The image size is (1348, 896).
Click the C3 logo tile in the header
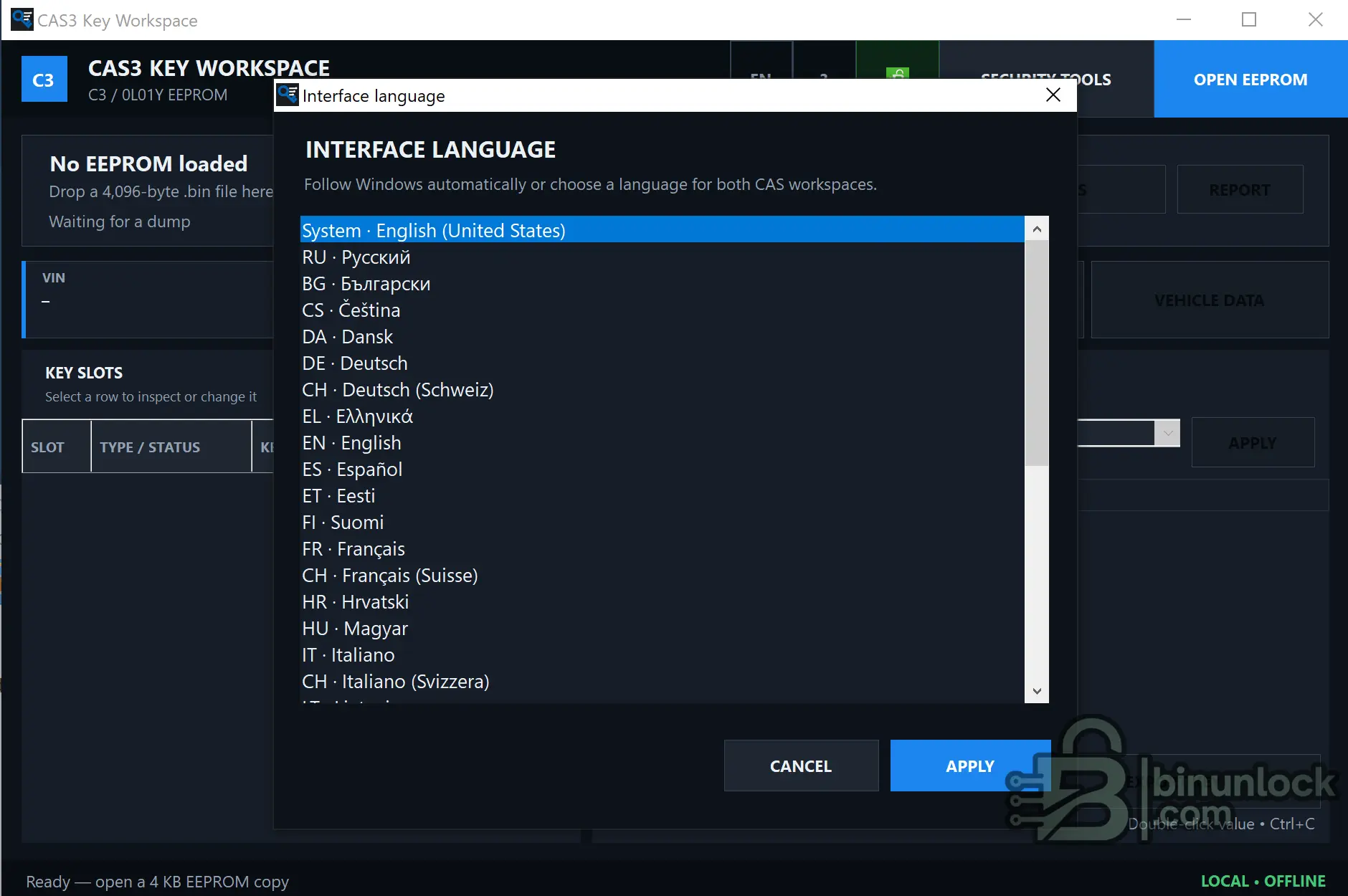tap(44, 79)
